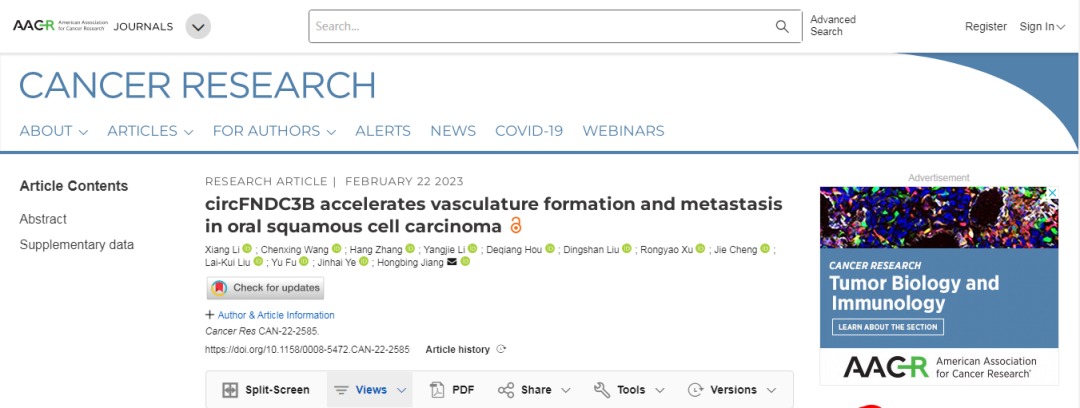Click the Split-Screen icon
Screen dimensions: 1080x408
[230, 390]
